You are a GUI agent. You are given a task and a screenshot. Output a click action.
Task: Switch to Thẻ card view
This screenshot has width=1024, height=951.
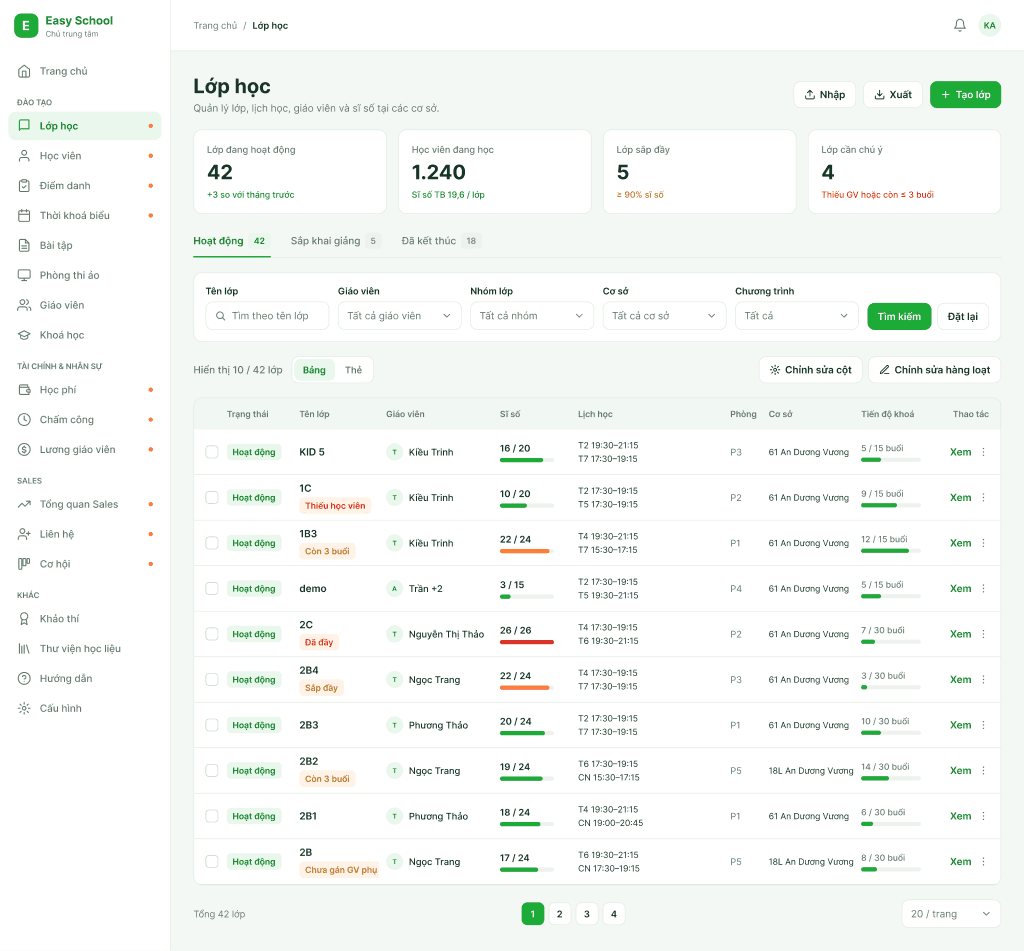pos(353,370)
